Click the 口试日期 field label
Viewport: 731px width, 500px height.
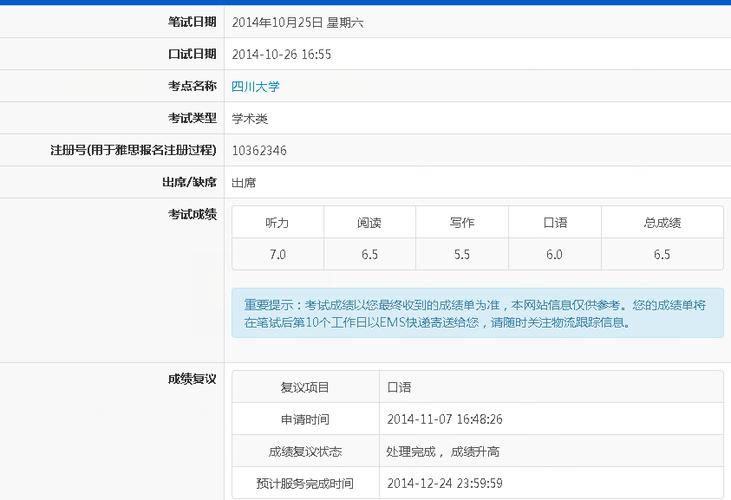point(192,54)
